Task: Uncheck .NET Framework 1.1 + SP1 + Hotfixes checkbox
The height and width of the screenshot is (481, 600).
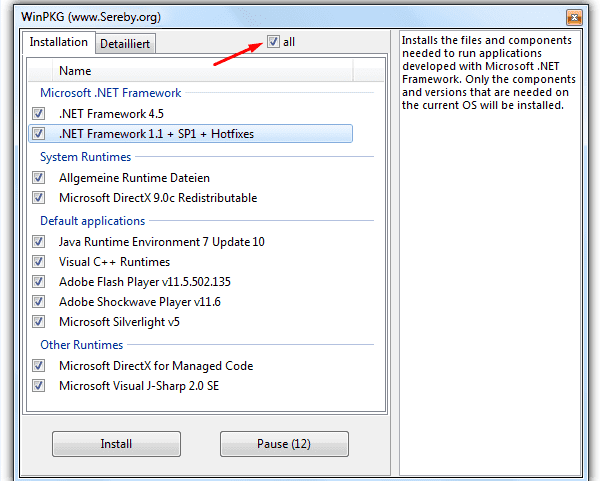Action: coord(38,134)
